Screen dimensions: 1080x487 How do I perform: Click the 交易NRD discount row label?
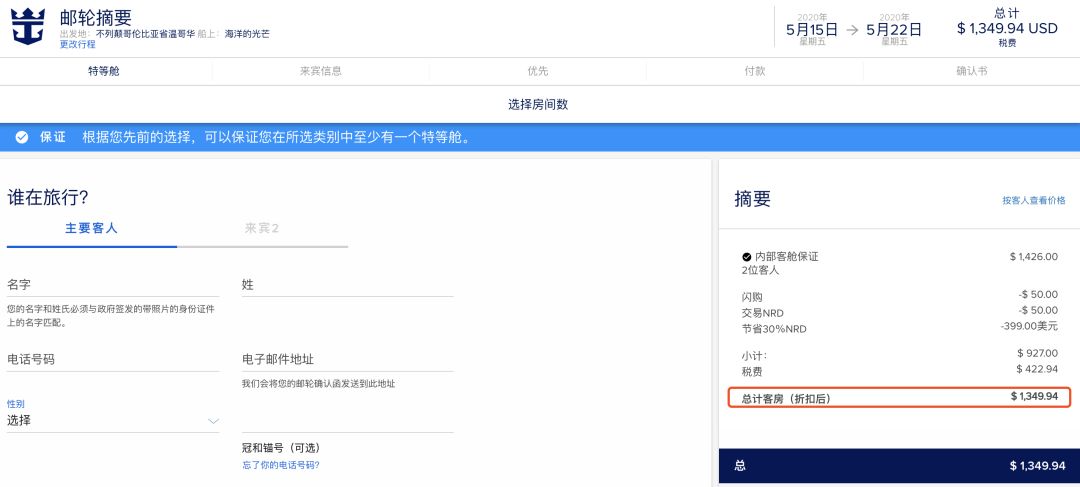click(762, 313)
